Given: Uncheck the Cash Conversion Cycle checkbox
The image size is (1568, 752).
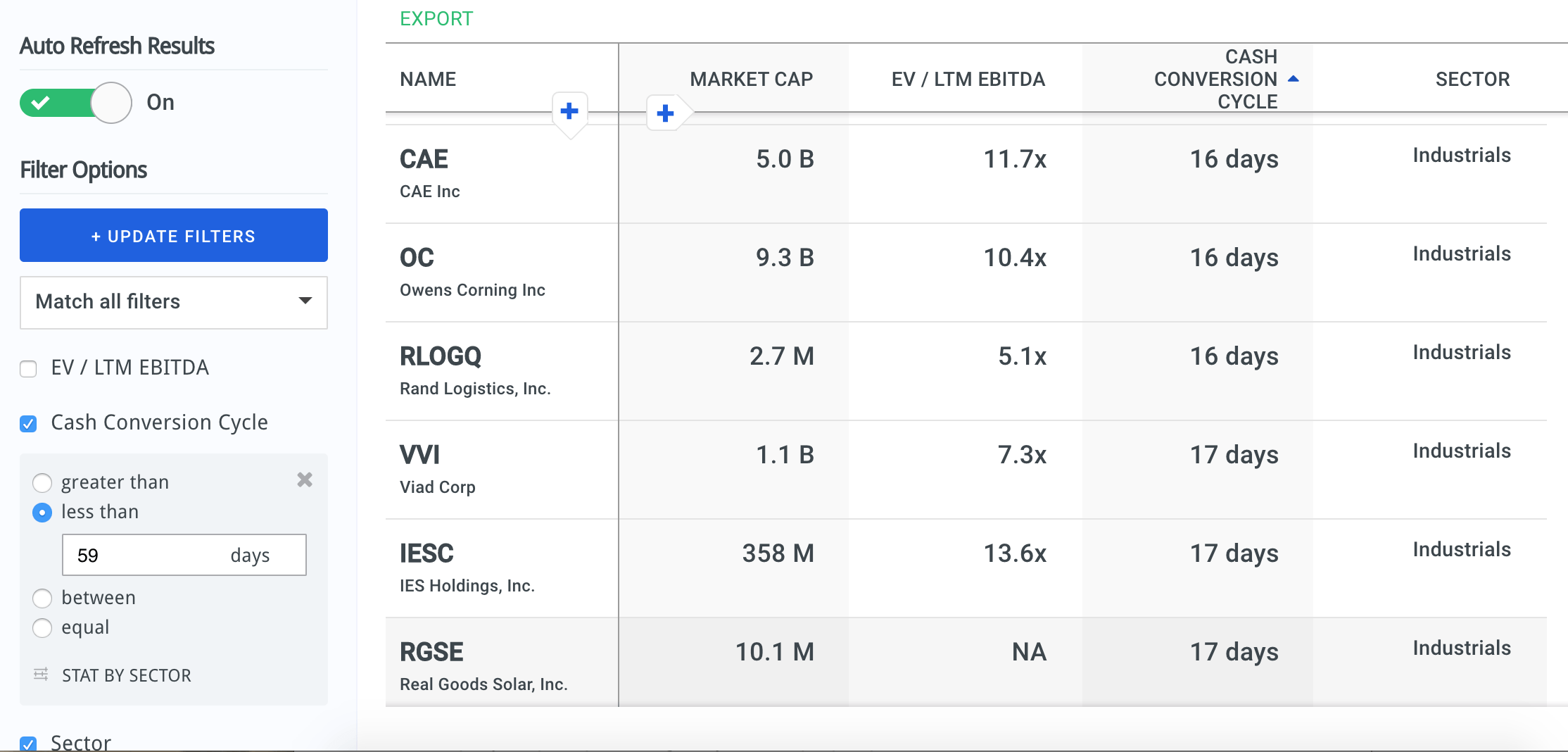Looking at the screenshot, I should 28,424.
